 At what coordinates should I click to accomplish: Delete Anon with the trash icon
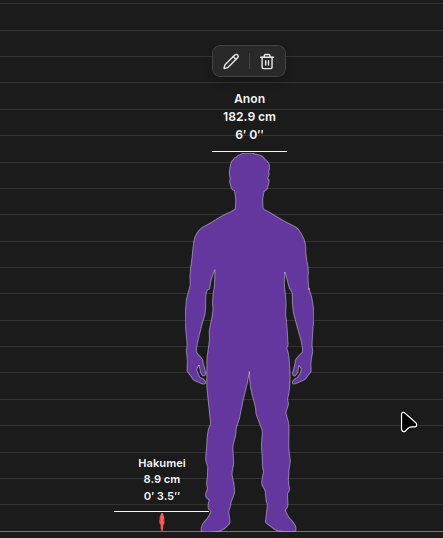tap(267, 61)
